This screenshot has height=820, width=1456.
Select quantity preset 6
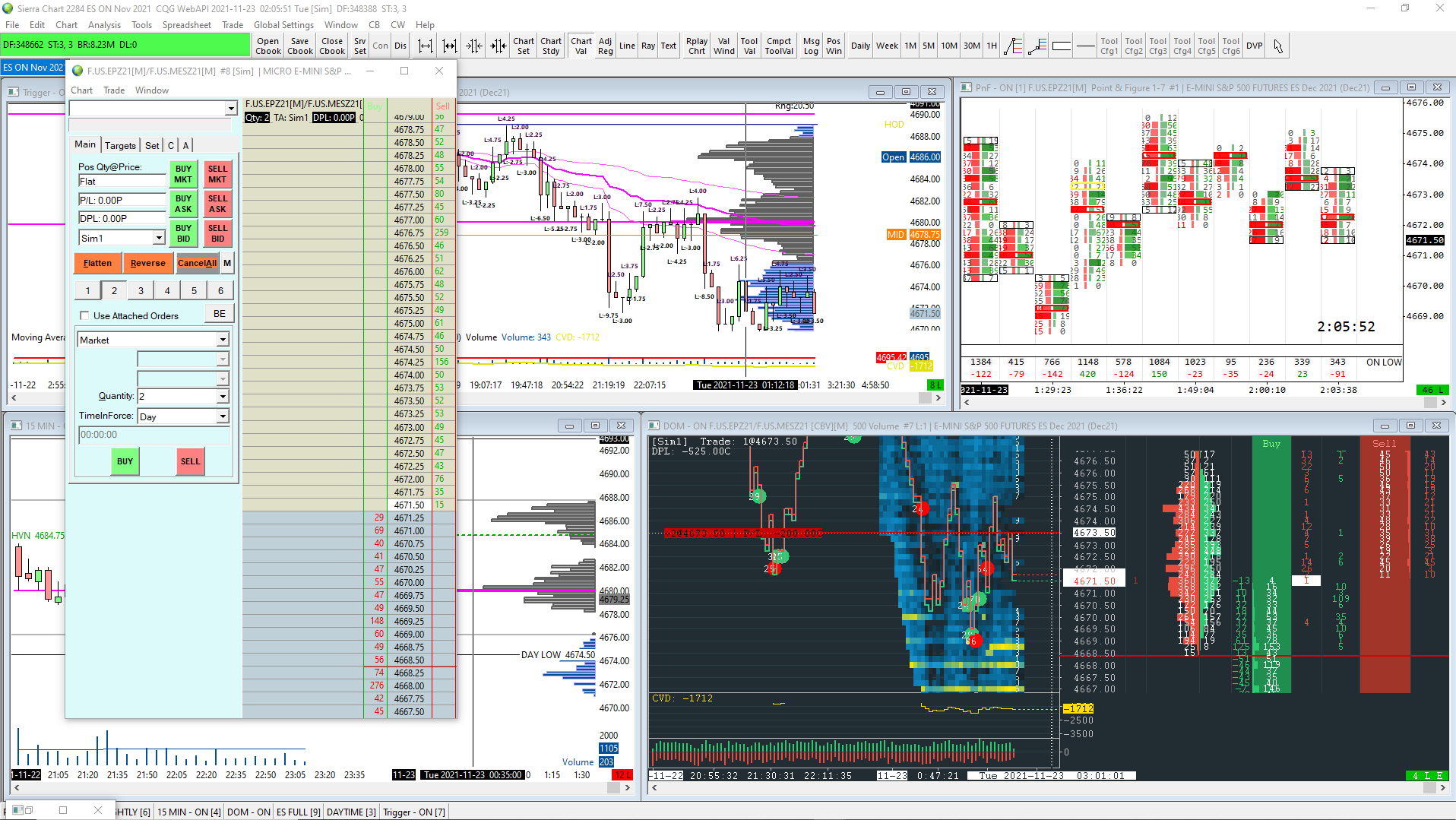click(x=221, y=291)
